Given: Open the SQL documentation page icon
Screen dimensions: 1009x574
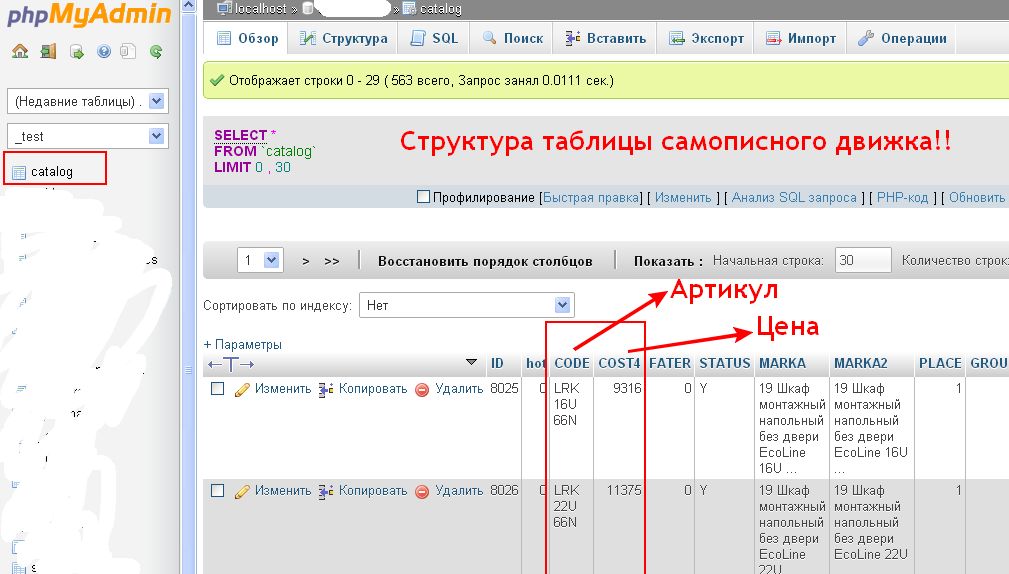Looking at the screenshot, I should tap(128, 51).
